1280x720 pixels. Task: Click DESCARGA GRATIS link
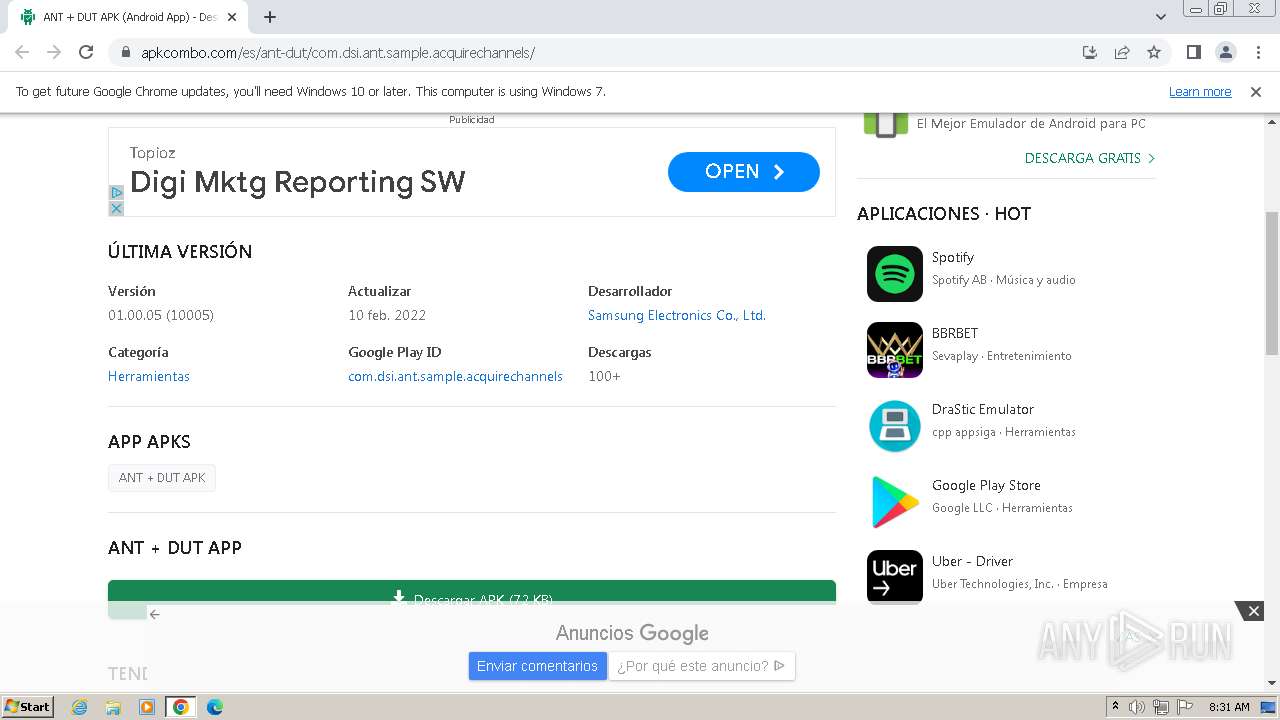click(x=1090, y=158)
